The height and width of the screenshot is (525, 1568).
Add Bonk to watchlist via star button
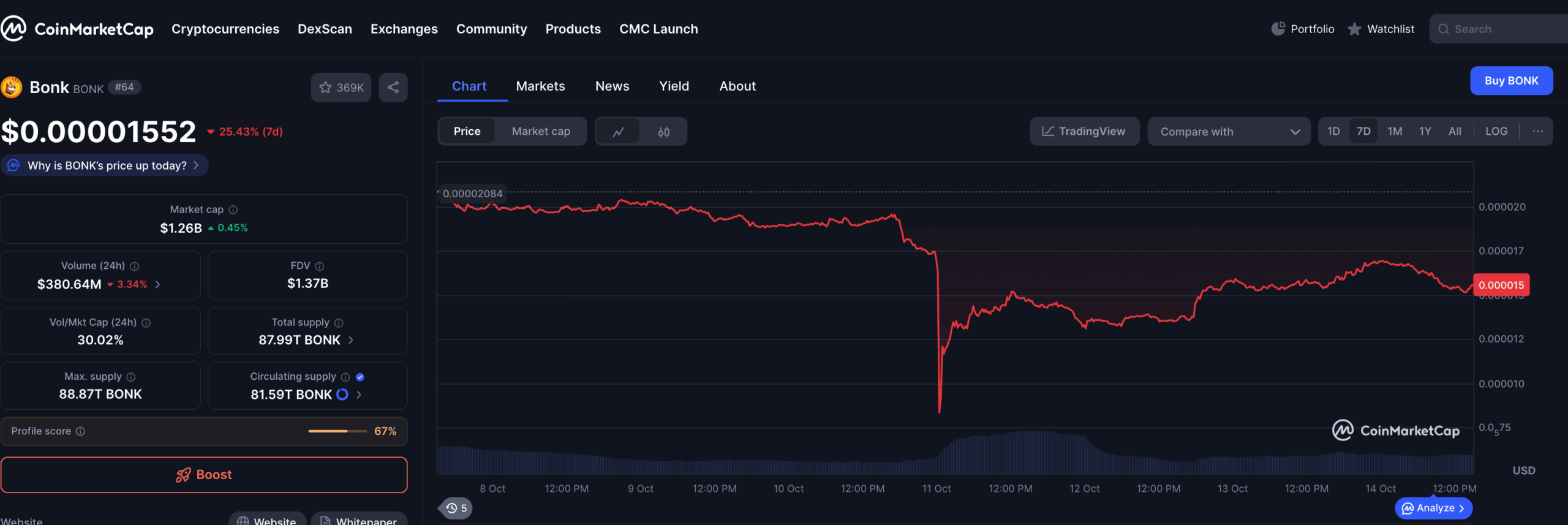pyautogui.click(x=341, y=88)
